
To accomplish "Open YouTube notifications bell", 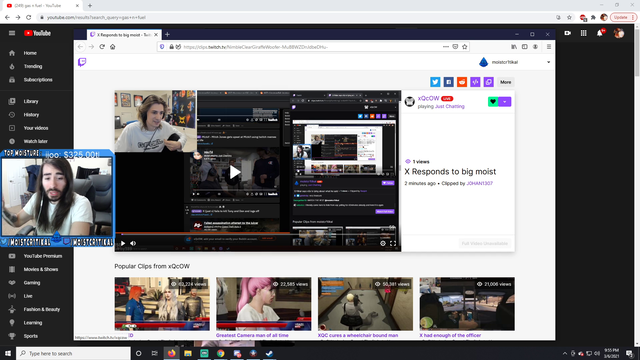I will point(600,33).
